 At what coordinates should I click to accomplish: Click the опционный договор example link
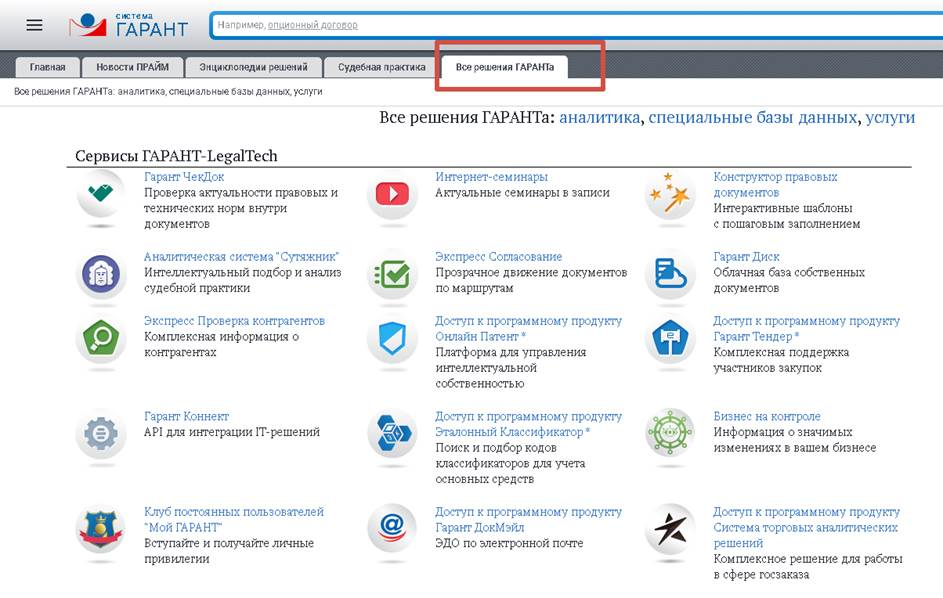click(312, 25)
